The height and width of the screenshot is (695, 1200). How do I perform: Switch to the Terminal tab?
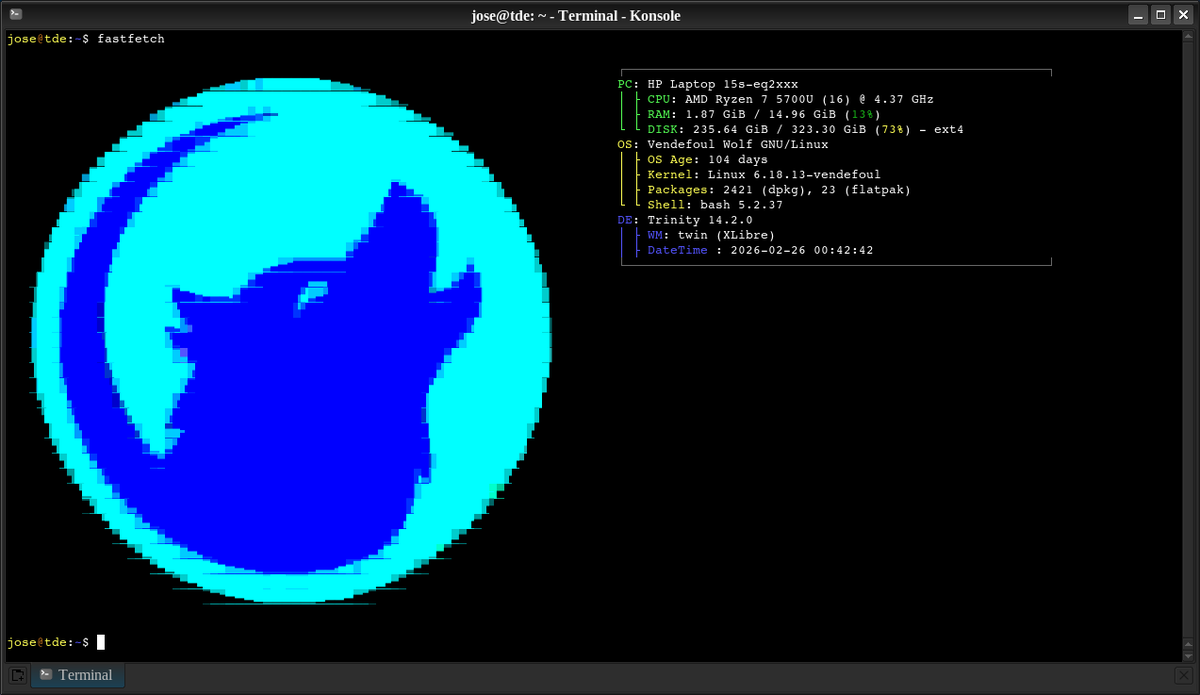pos(77,675)
